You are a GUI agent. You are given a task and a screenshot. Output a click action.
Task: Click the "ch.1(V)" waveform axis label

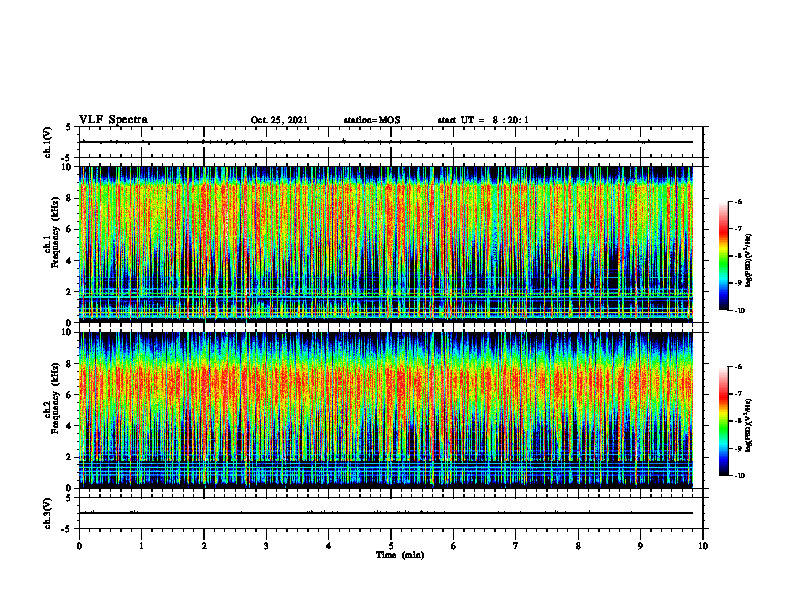(x=48, y=142)
